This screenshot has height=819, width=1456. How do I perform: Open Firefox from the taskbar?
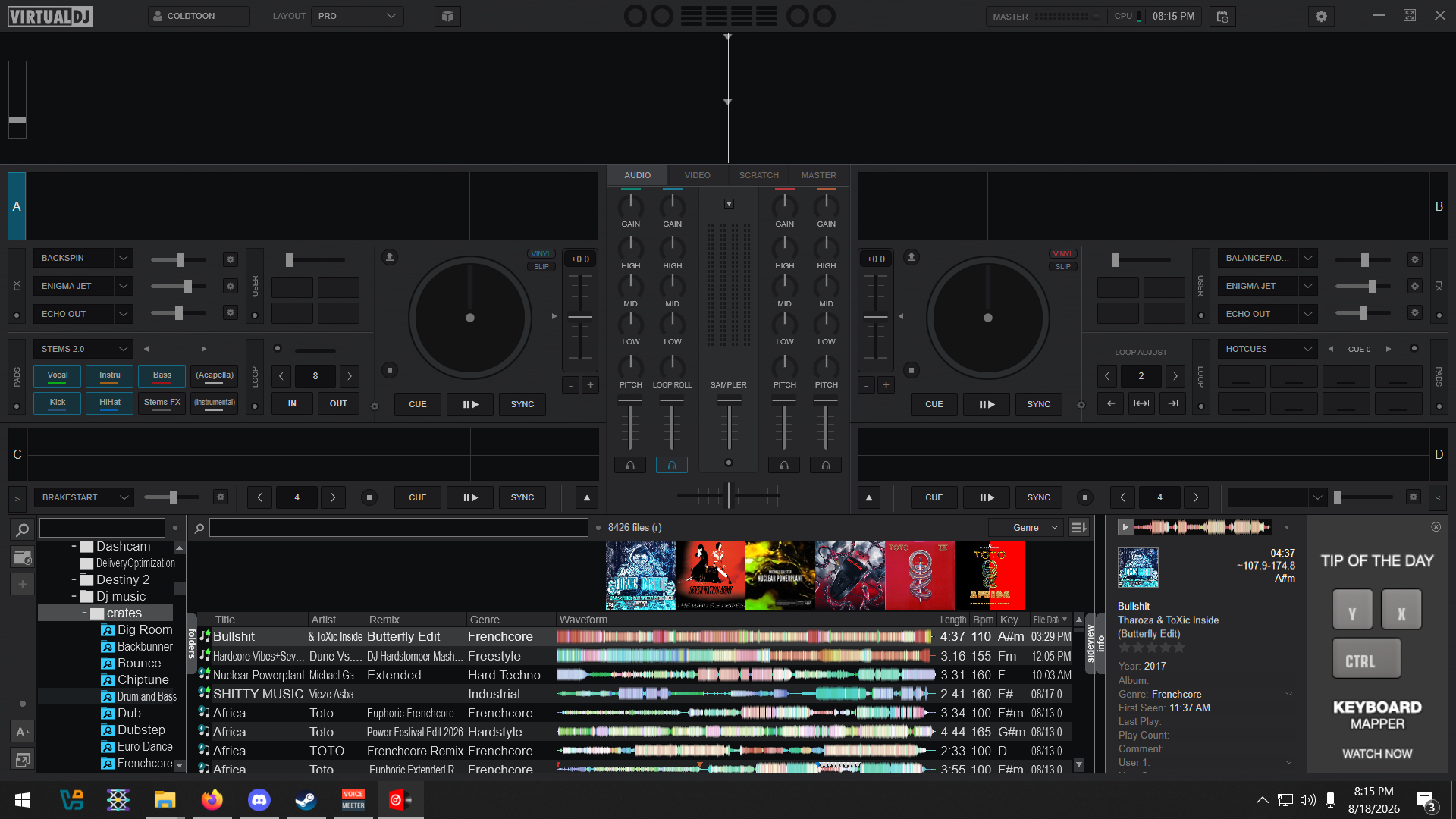(212, 799)
